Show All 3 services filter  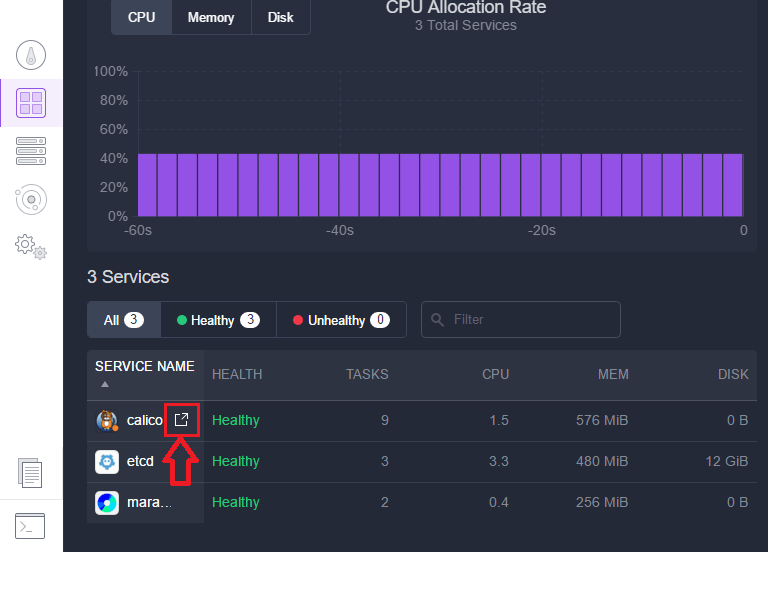124,320
